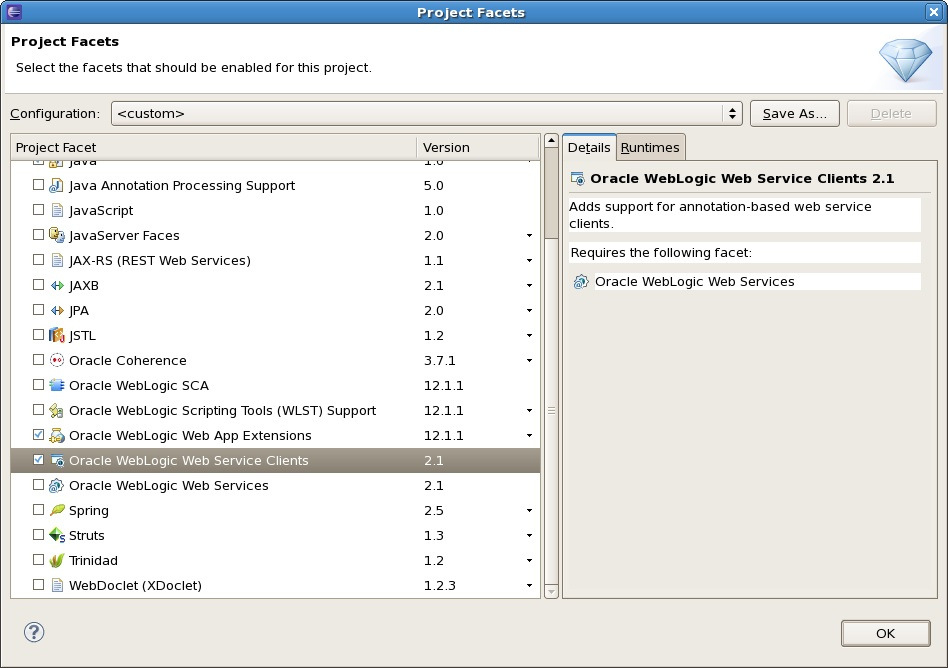Click the JPA facet arrows icon
This screenshot has height=668, width=948.
point(57,310)
